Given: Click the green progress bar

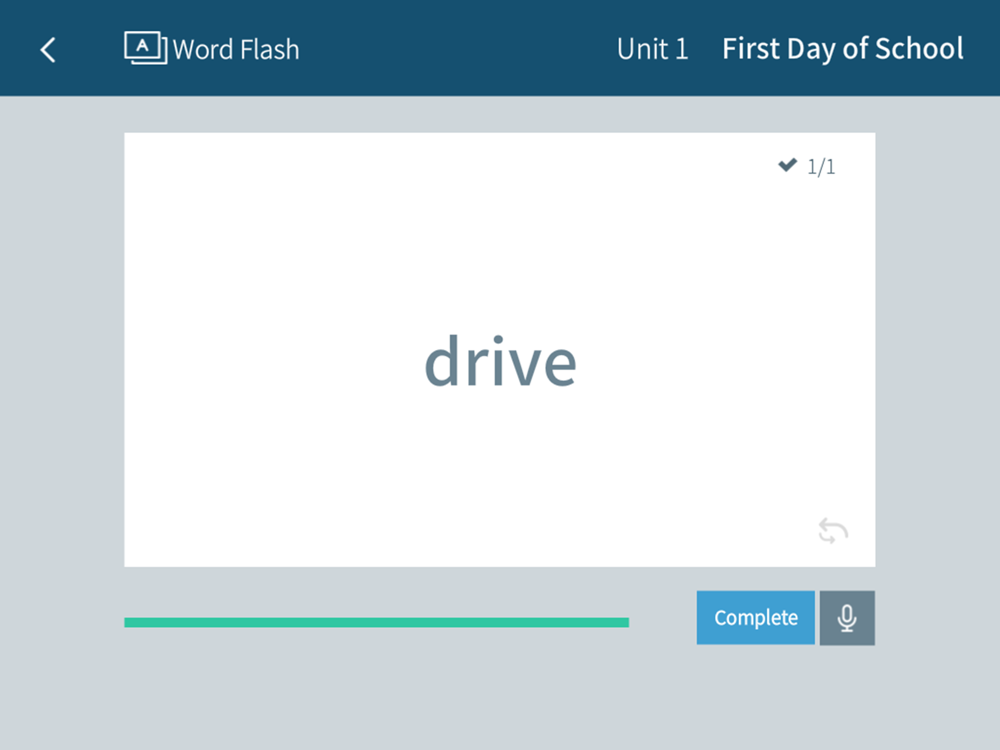Looking at the screenshot, I should pos(376,622).
